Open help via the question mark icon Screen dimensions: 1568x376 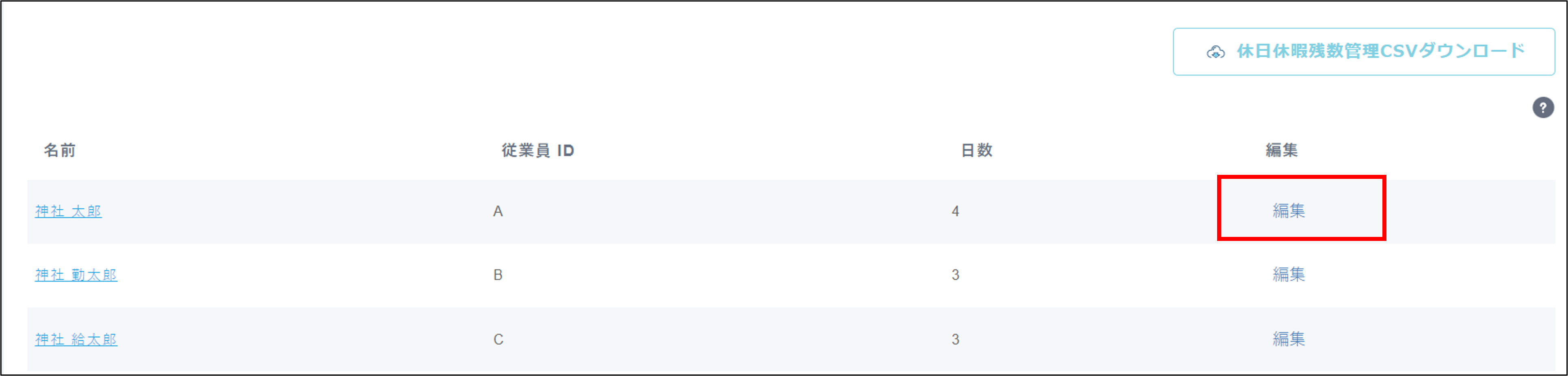pos(1542,108)
